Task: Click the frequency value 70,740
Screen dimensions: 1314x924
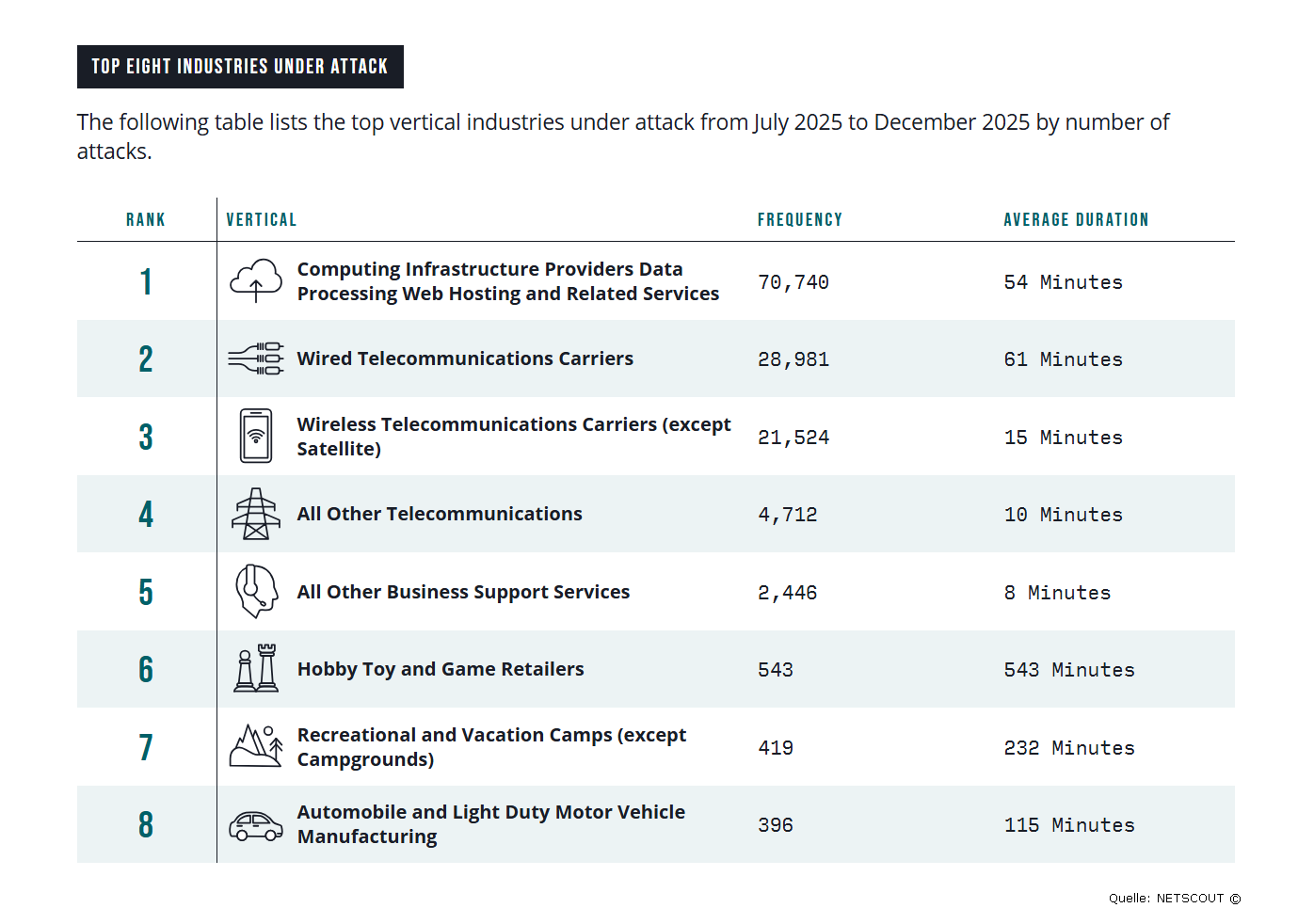Action: (793, 282)
